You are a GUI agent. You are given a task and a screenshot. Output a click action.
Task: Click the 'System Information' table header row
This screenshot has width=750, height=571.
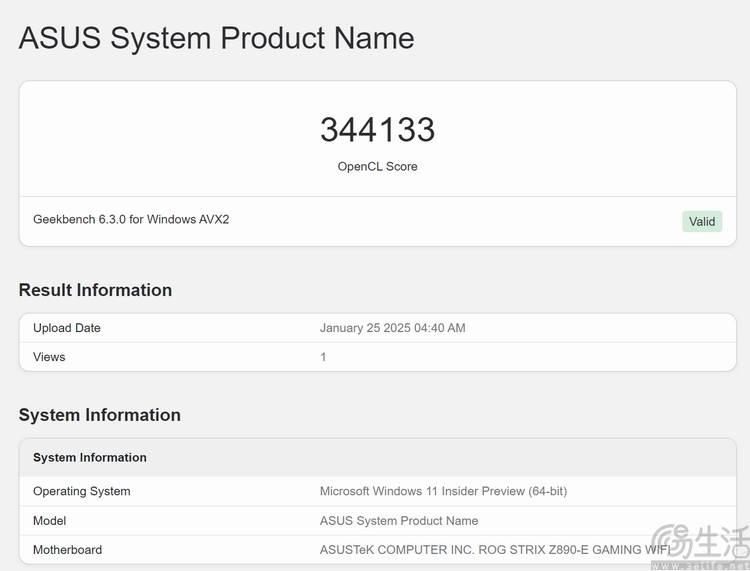pyautogui.click(x=377, y=458)
